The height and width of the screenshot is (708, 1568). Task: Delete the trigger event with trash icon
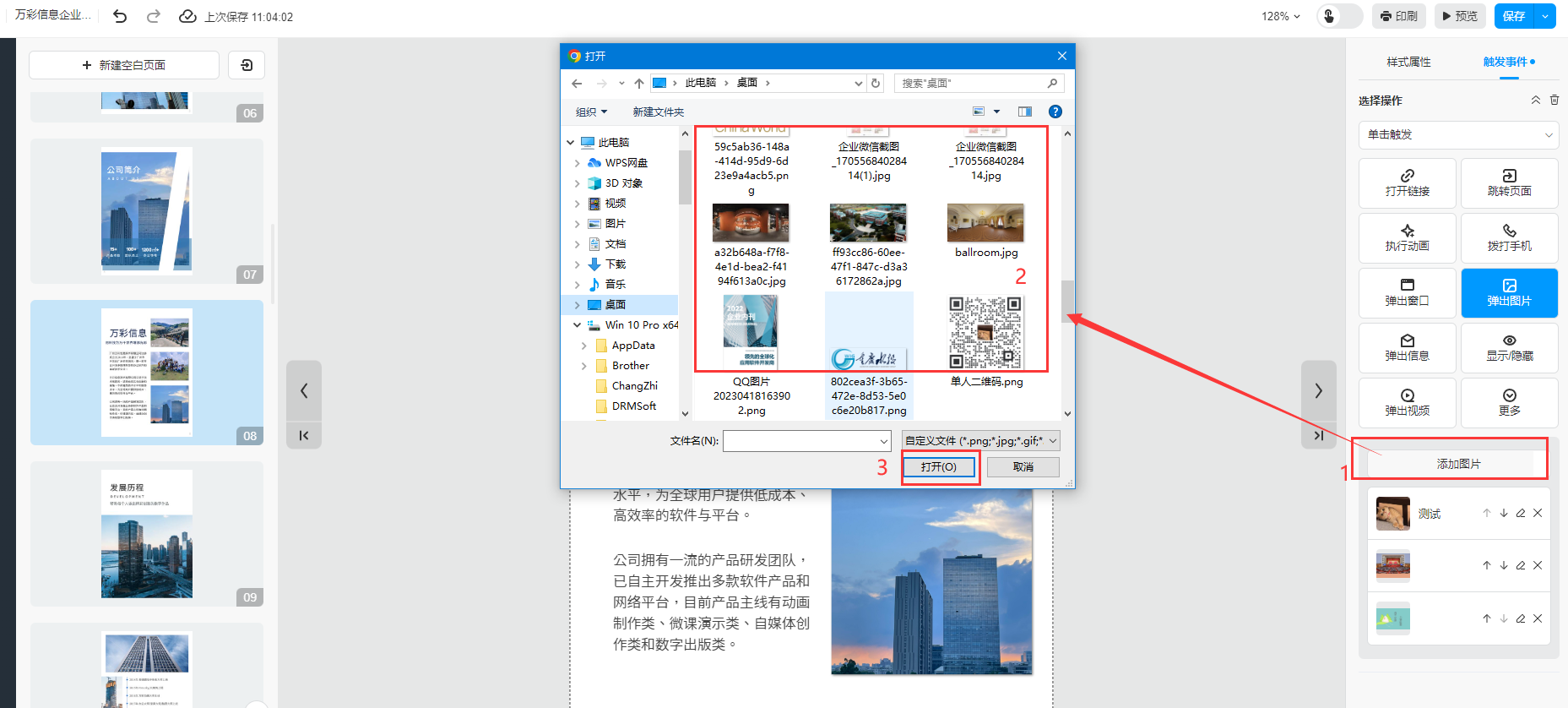tap(1554, 100)
